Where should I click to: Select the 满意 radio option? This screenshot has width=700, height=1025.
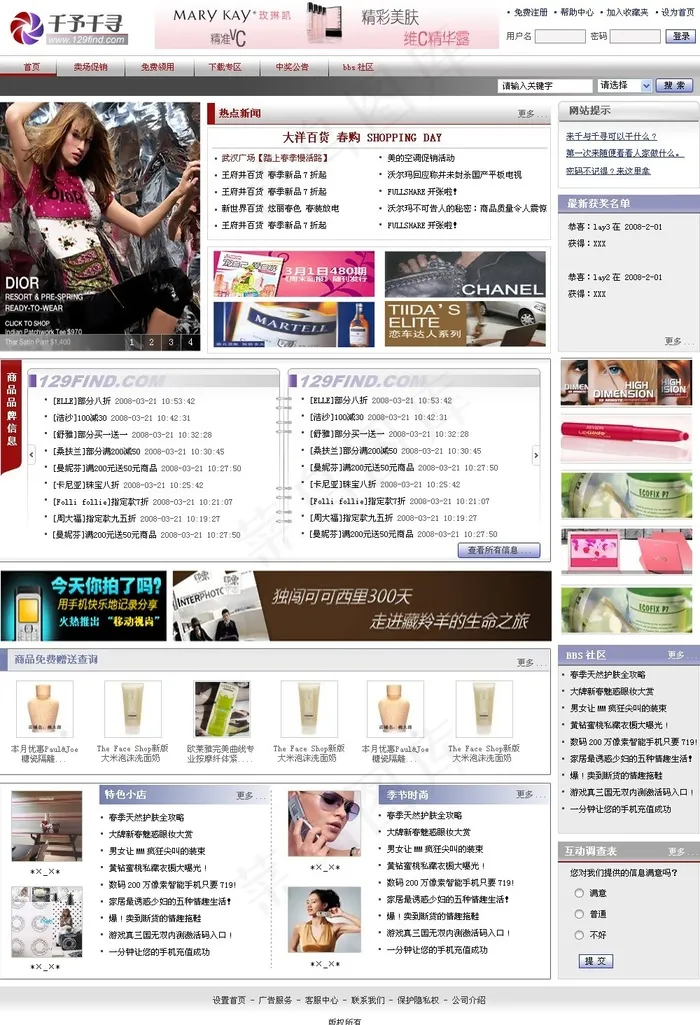579,893
